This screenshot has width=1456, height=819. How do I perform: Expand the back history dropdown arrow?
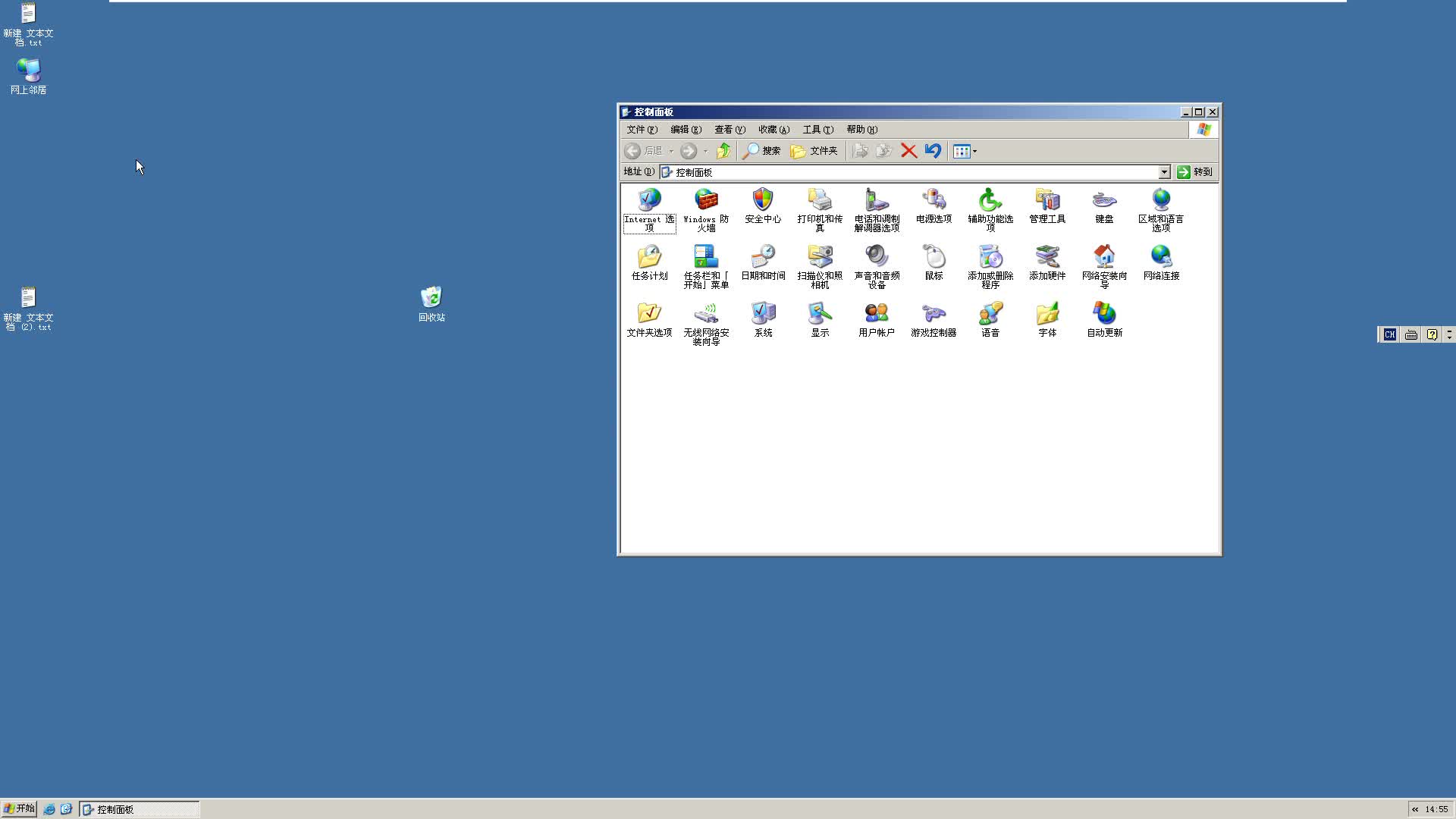671,151
